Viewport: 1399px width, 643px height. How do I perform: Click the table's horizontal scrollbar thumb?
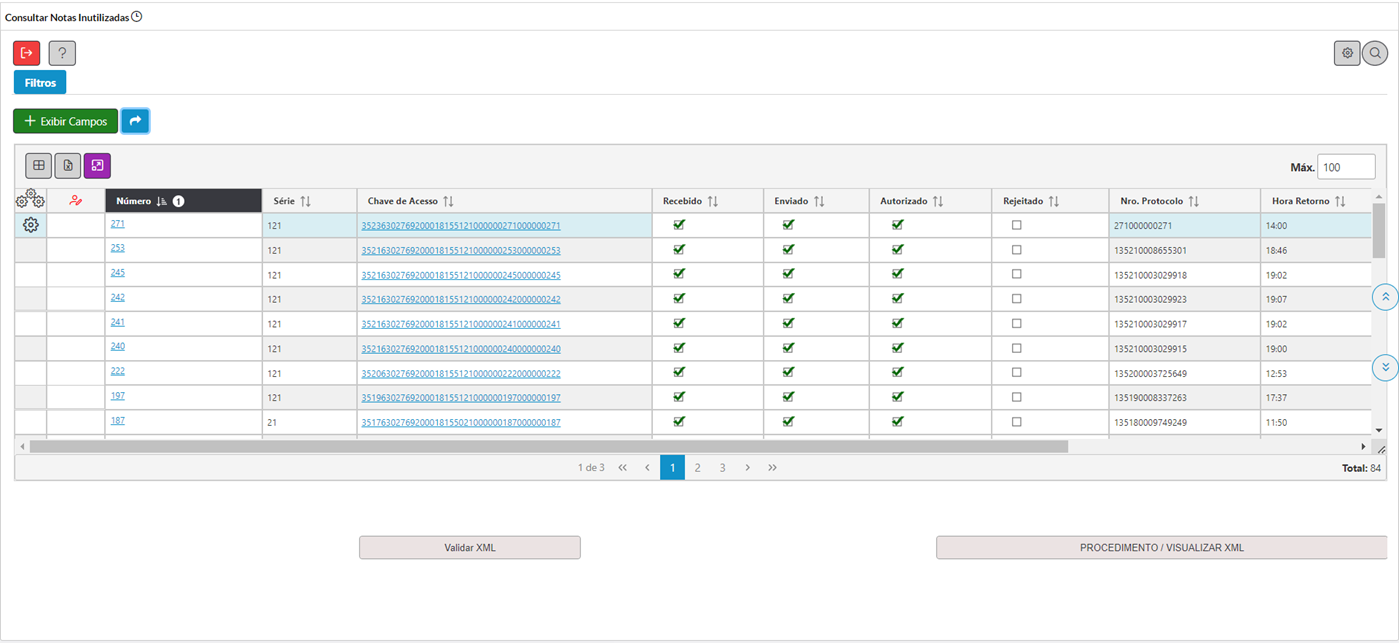[548, 446]
